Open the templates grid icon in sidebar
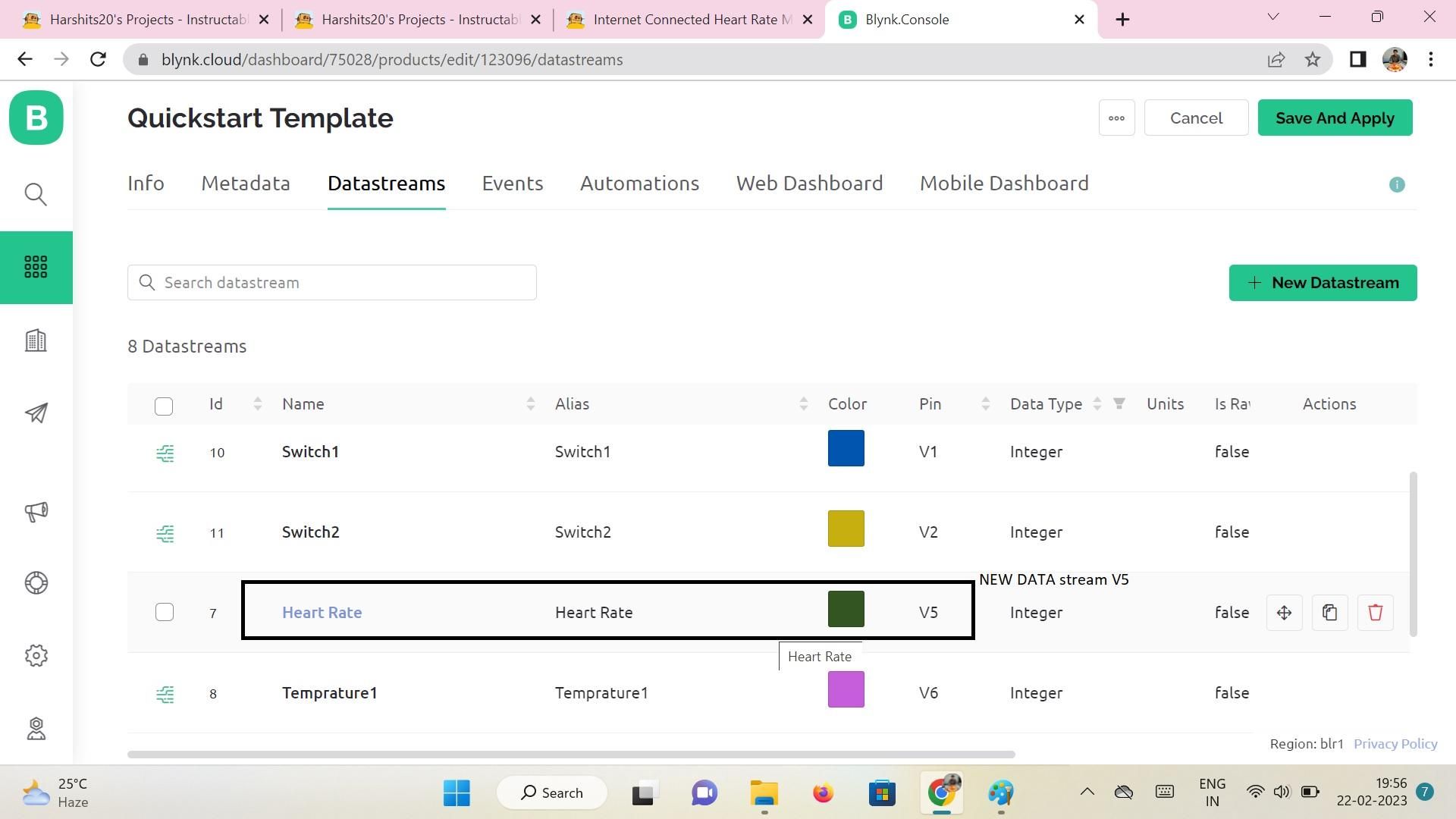 [36, 267]
